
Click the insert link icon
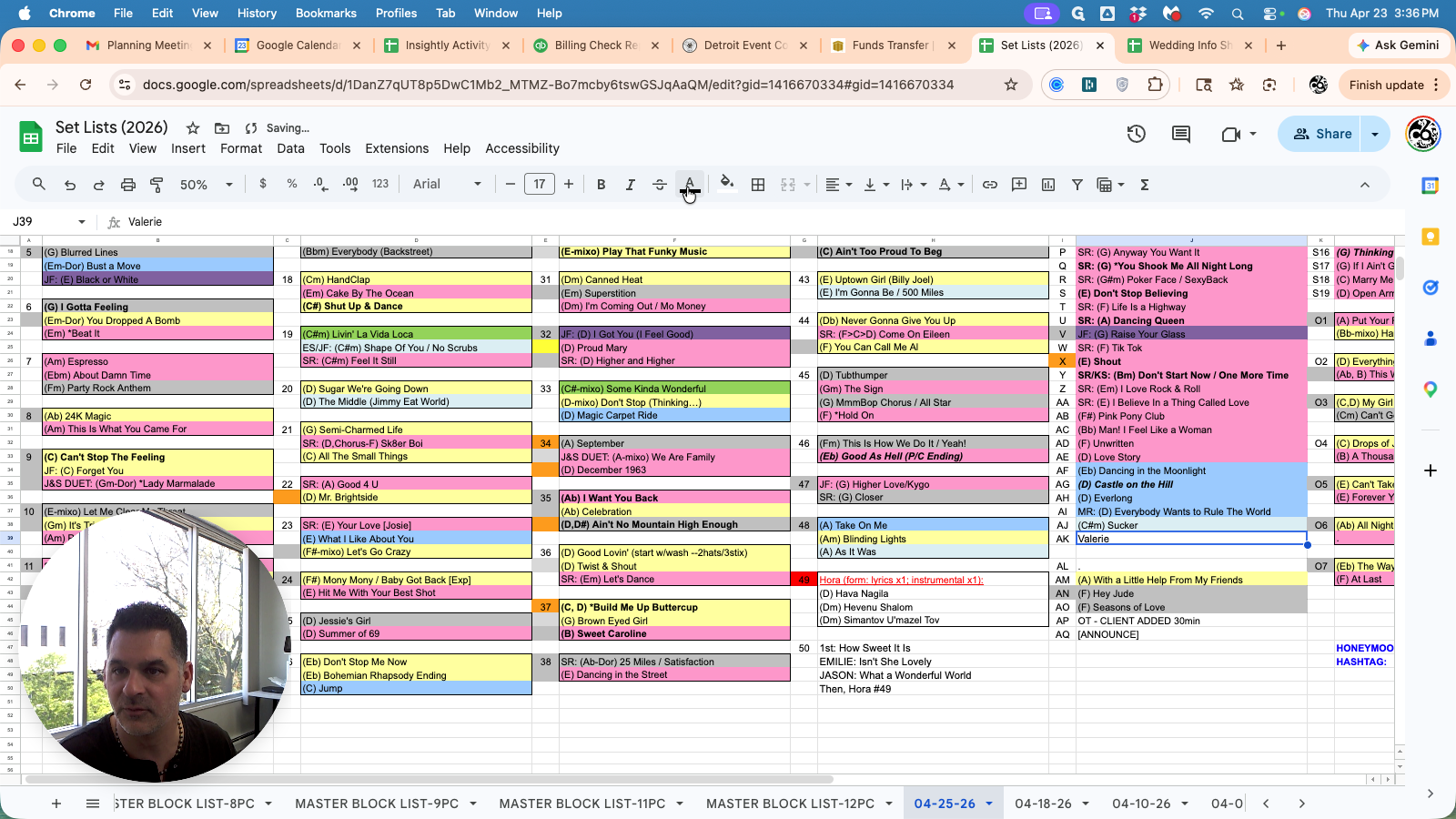pyautogui.click(x=989, y=185)
